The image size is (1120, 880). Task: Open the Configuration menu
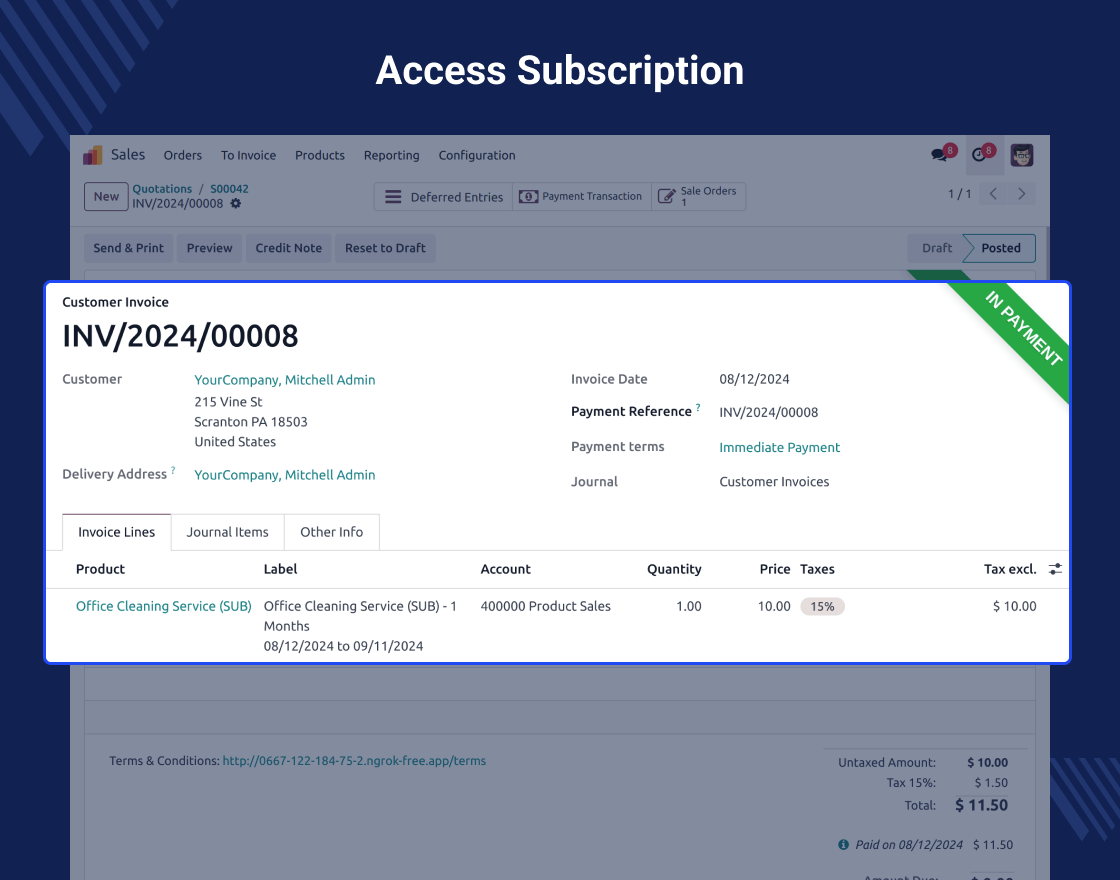(477, 155)
